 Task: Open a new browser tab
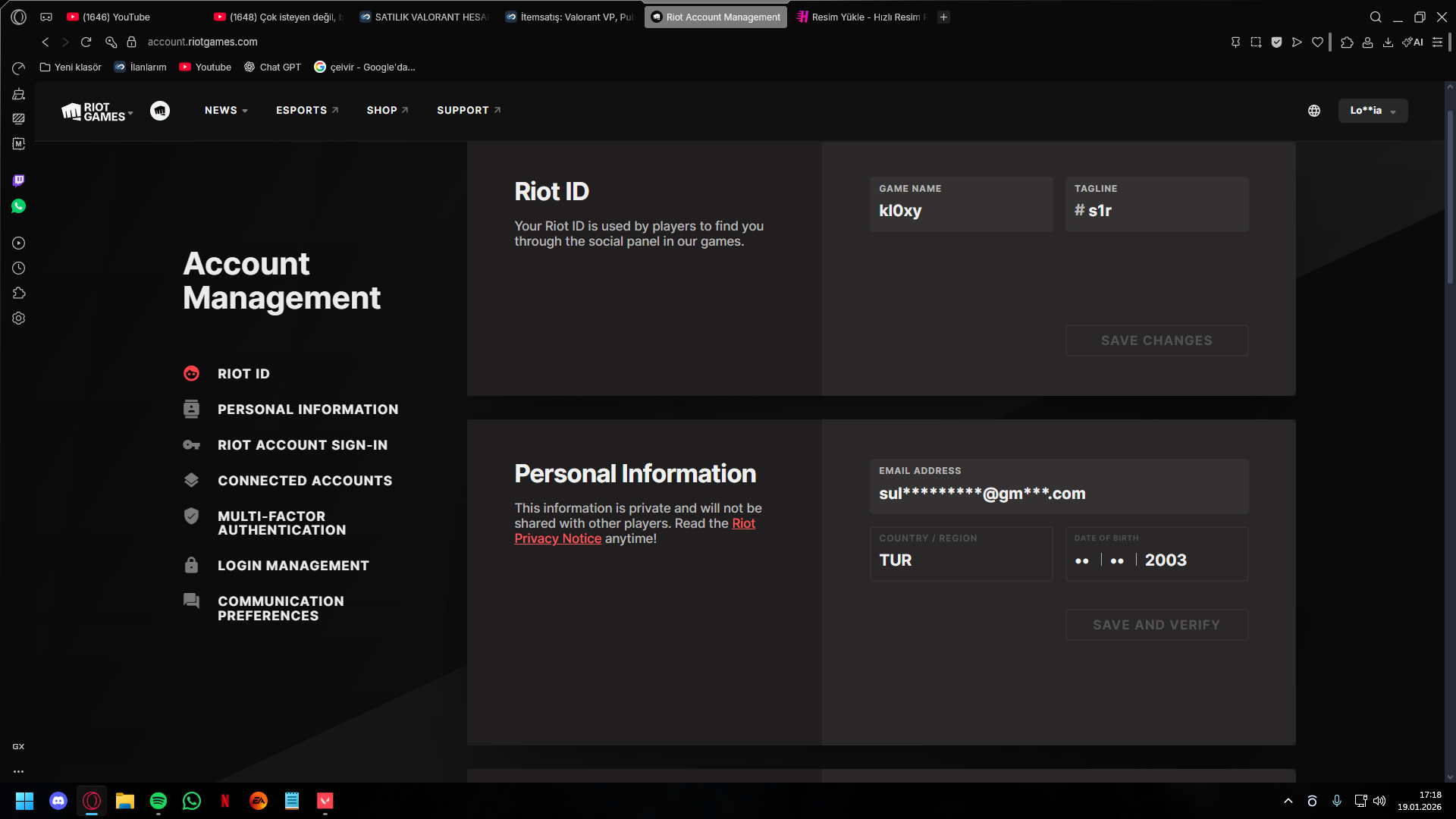point(944,17)
